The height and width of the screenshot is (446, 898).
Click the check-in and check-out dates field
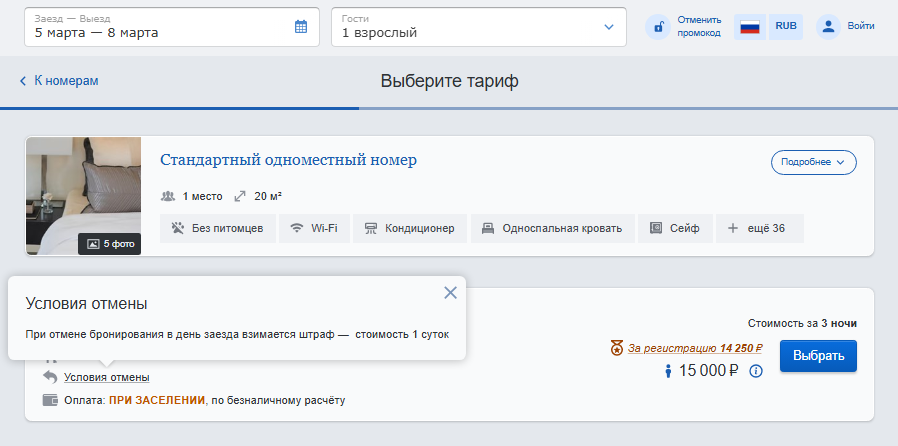pyautogui.click(x=160, y=27)
